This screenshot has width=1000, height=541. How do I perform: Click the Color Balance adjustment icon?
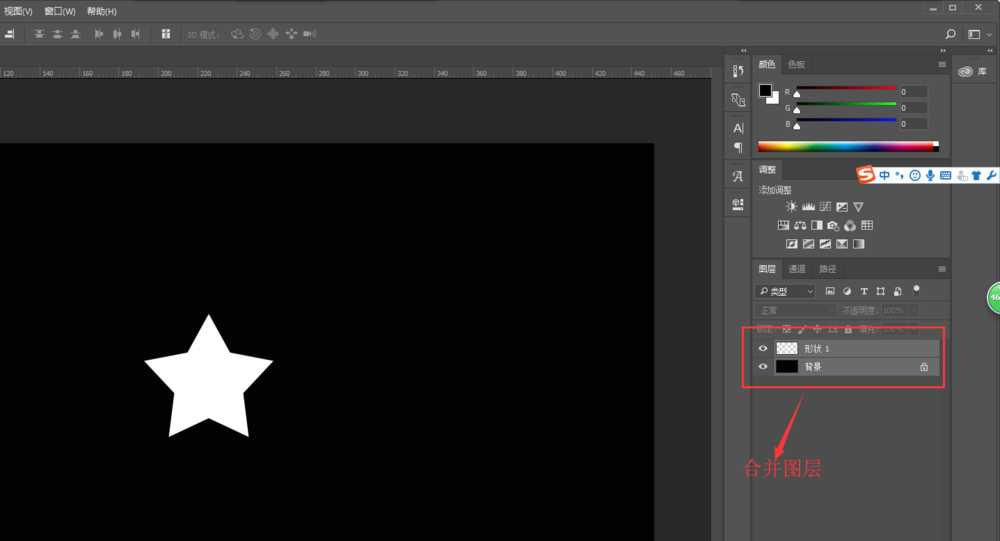click(800, 225)
